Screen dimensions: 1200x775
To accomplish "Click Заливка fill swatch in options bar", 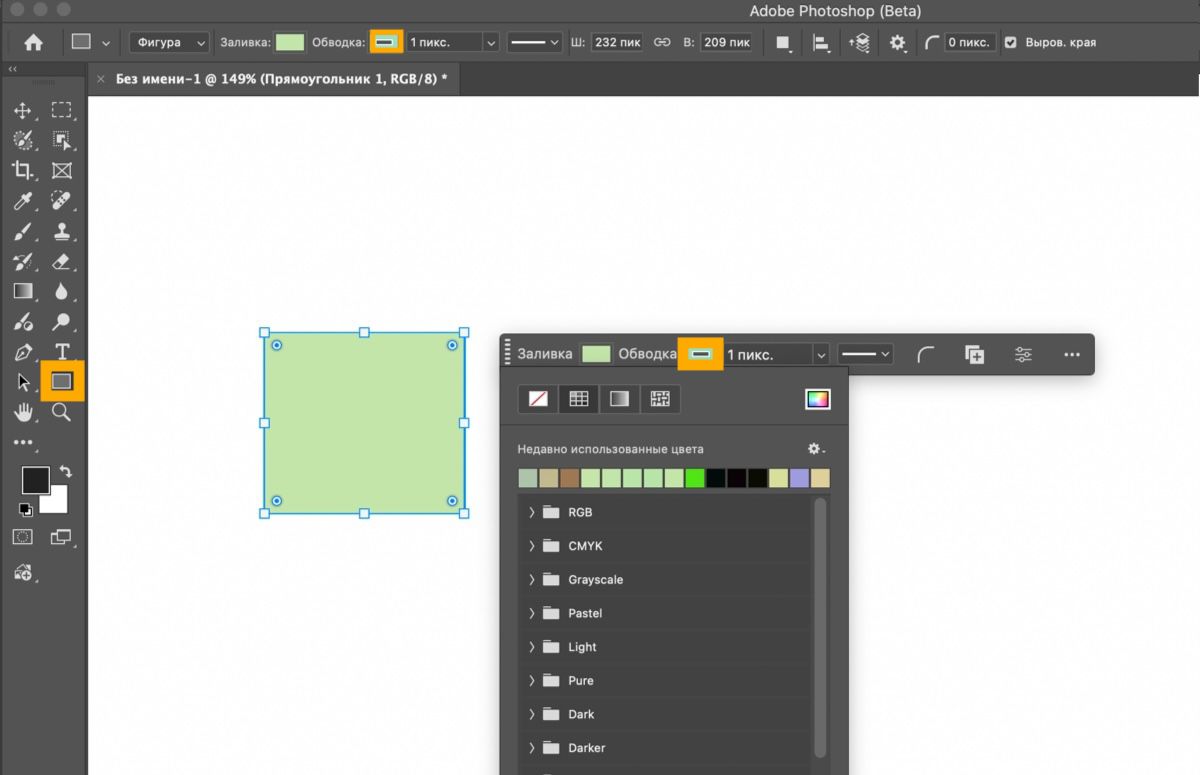I will pyautogui.click(x=290, y=42).
